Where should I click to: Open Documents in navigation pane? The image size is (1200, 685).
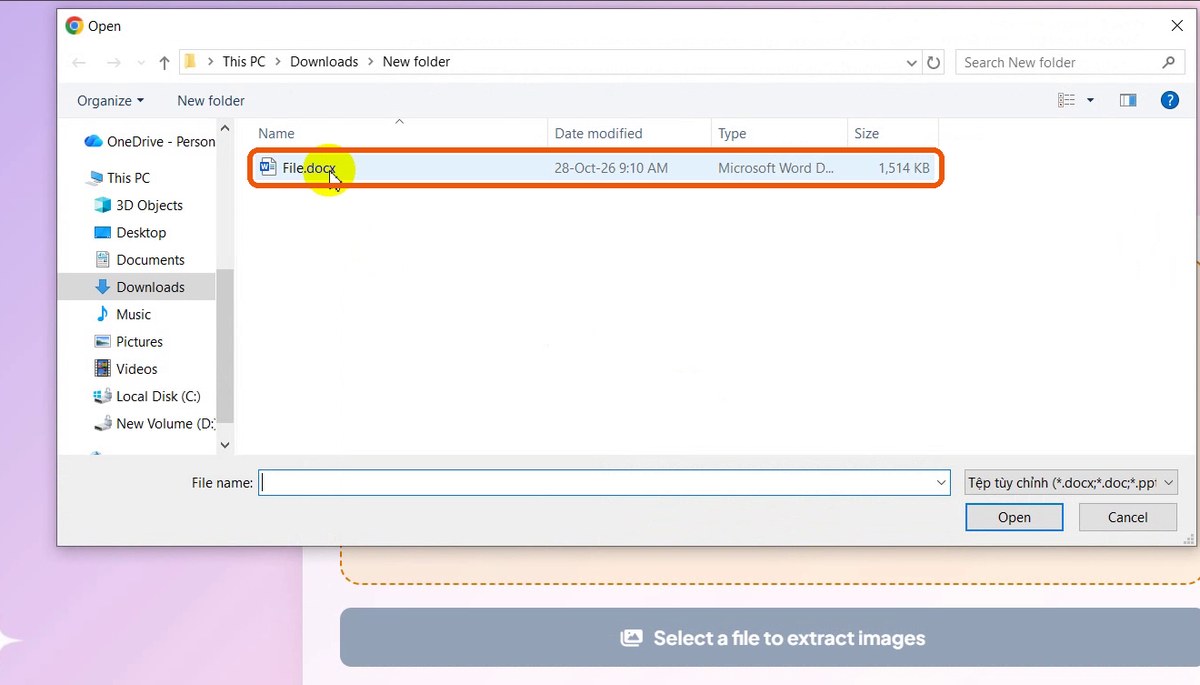139,259
